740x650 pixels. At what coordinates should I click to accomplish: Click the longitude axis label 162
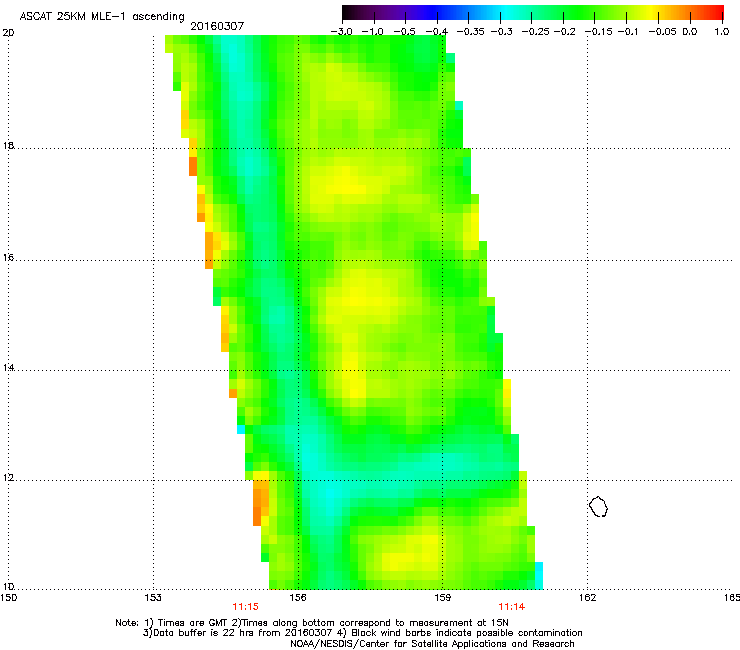coord(587,598)
